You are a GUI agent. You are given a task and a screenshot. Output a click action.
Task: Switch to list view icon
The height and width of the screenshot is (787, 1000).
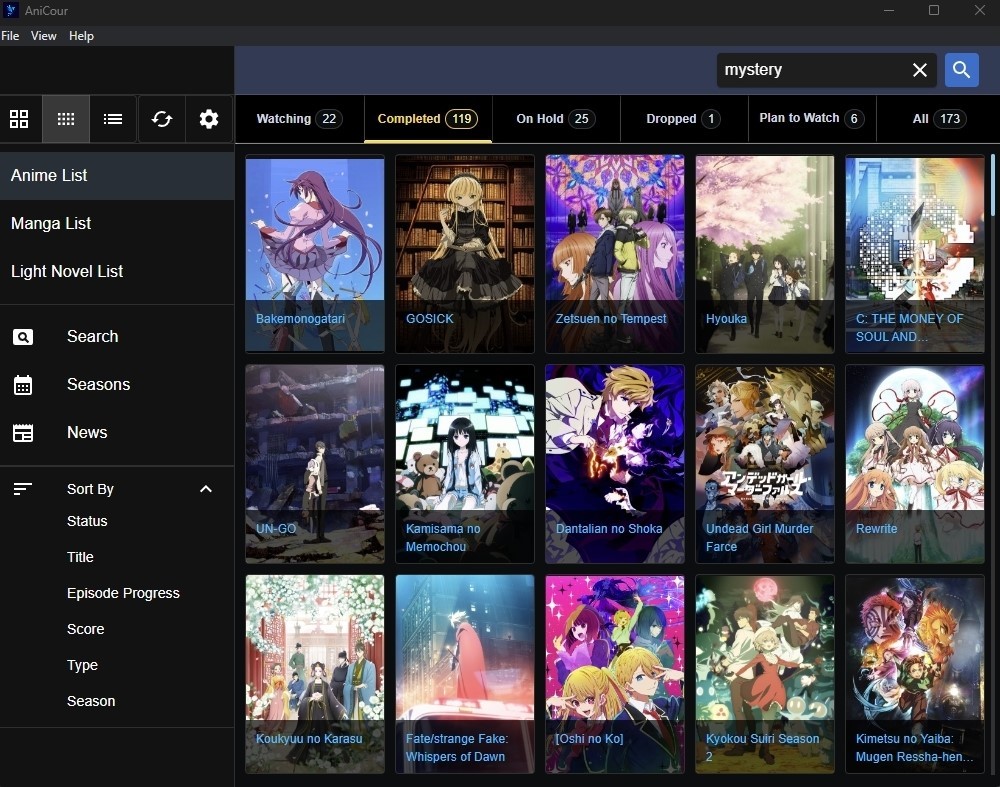(113, 119)
